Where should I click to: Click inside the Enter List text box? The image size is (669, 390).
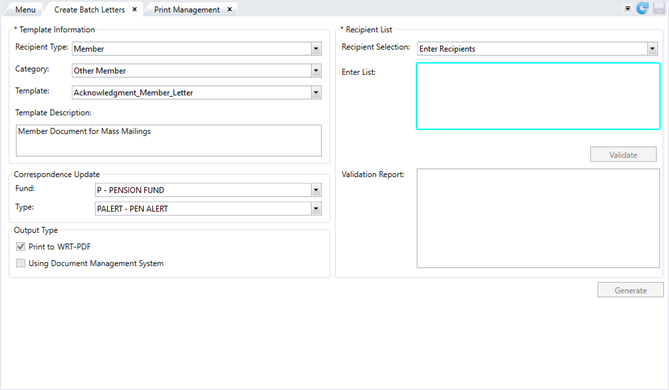coord(538,96)
